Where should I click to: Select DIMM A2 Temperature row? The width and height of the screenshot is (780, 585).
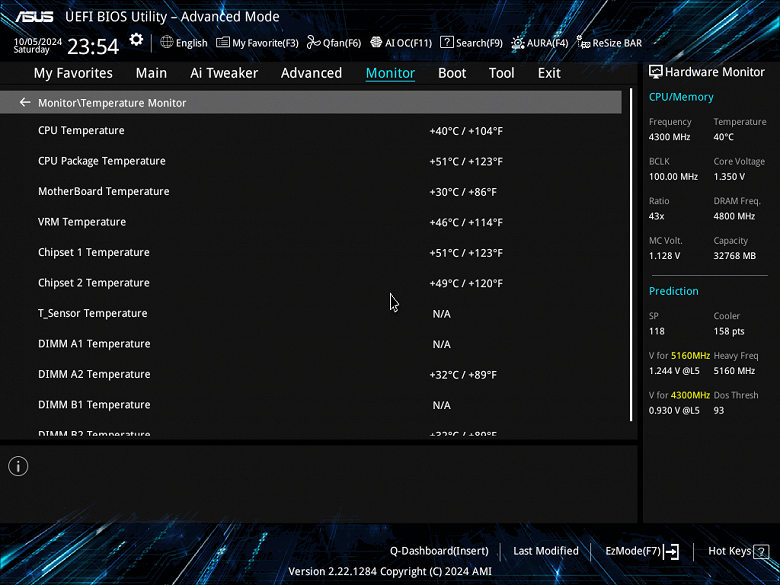tap(311, 375)
